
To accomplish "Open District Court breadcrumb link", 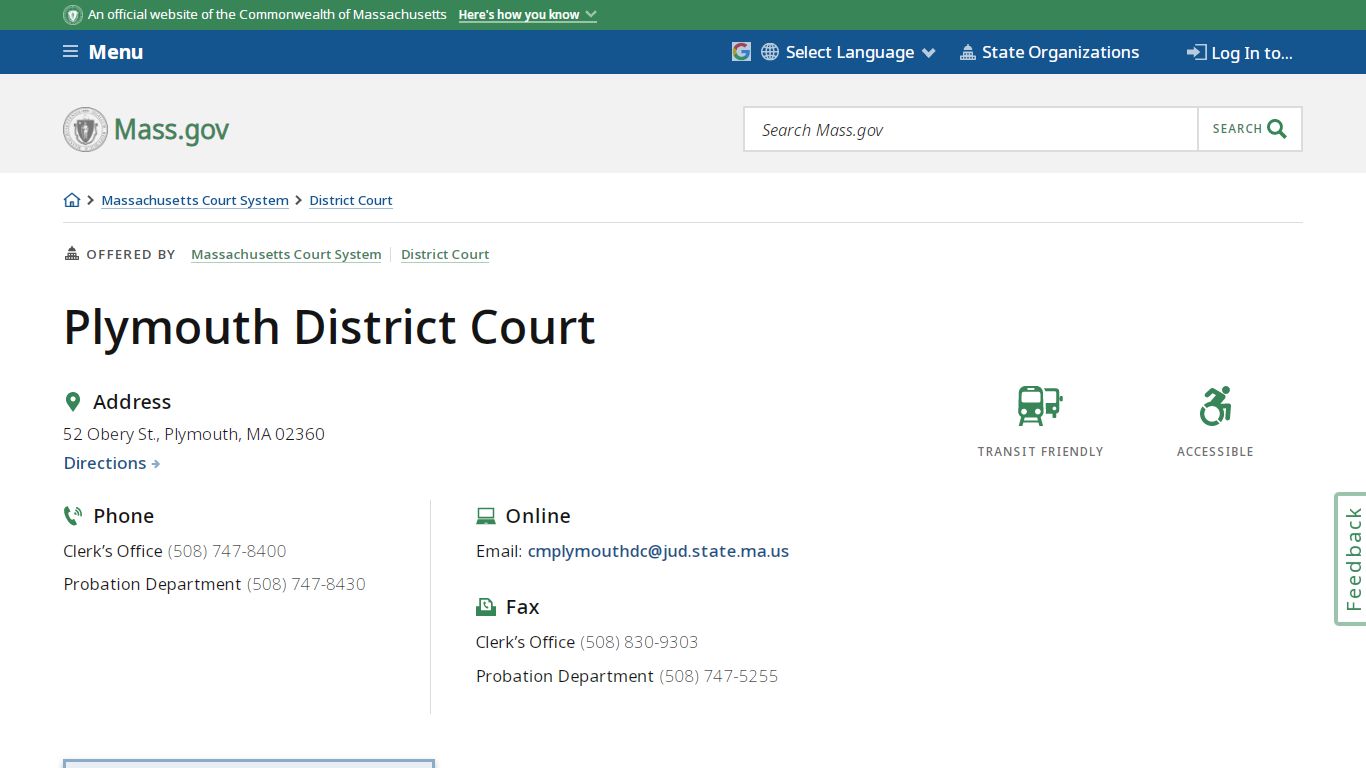I will coord(351,200).
